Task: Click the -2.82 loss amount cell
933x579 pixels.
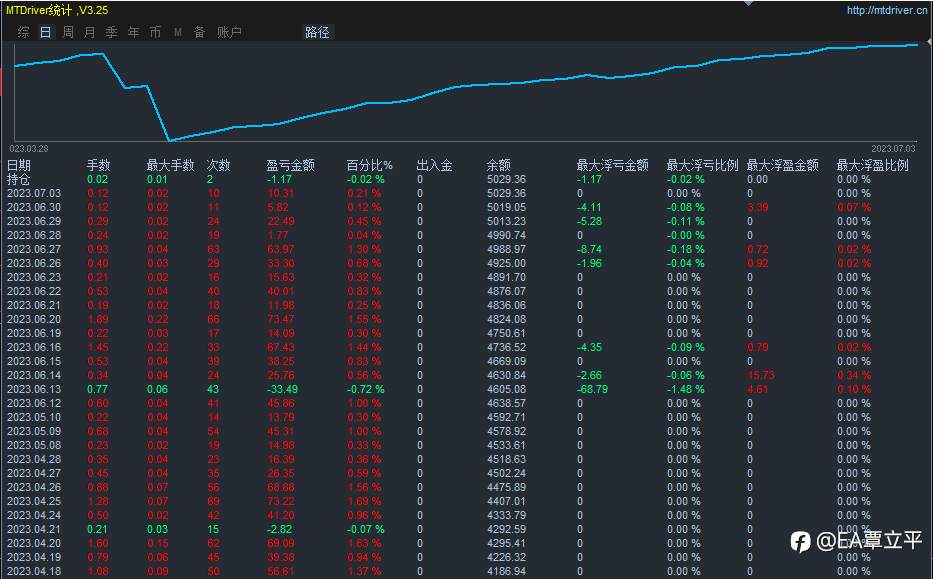Action: [279, 529]
